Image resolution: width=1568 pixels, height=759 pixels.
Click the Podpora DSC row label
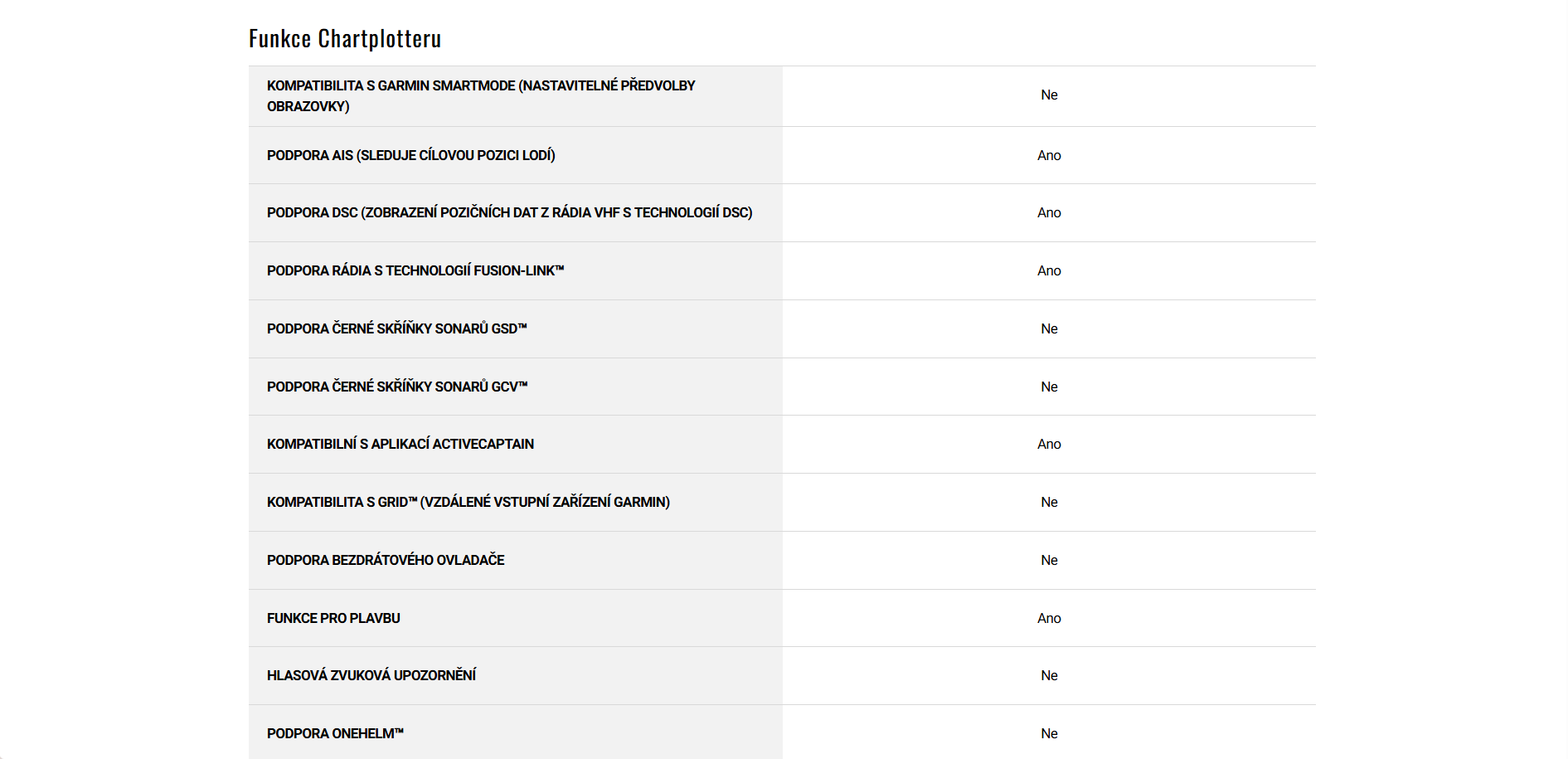(509, 212)
